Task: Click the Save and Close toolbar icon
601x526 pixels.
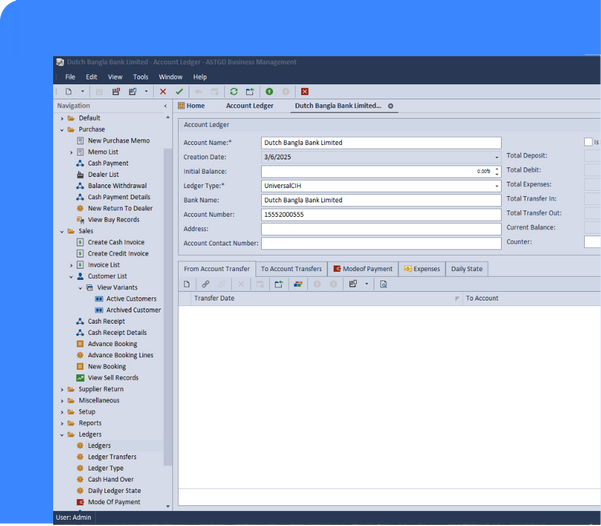Action: click(116, 92)
